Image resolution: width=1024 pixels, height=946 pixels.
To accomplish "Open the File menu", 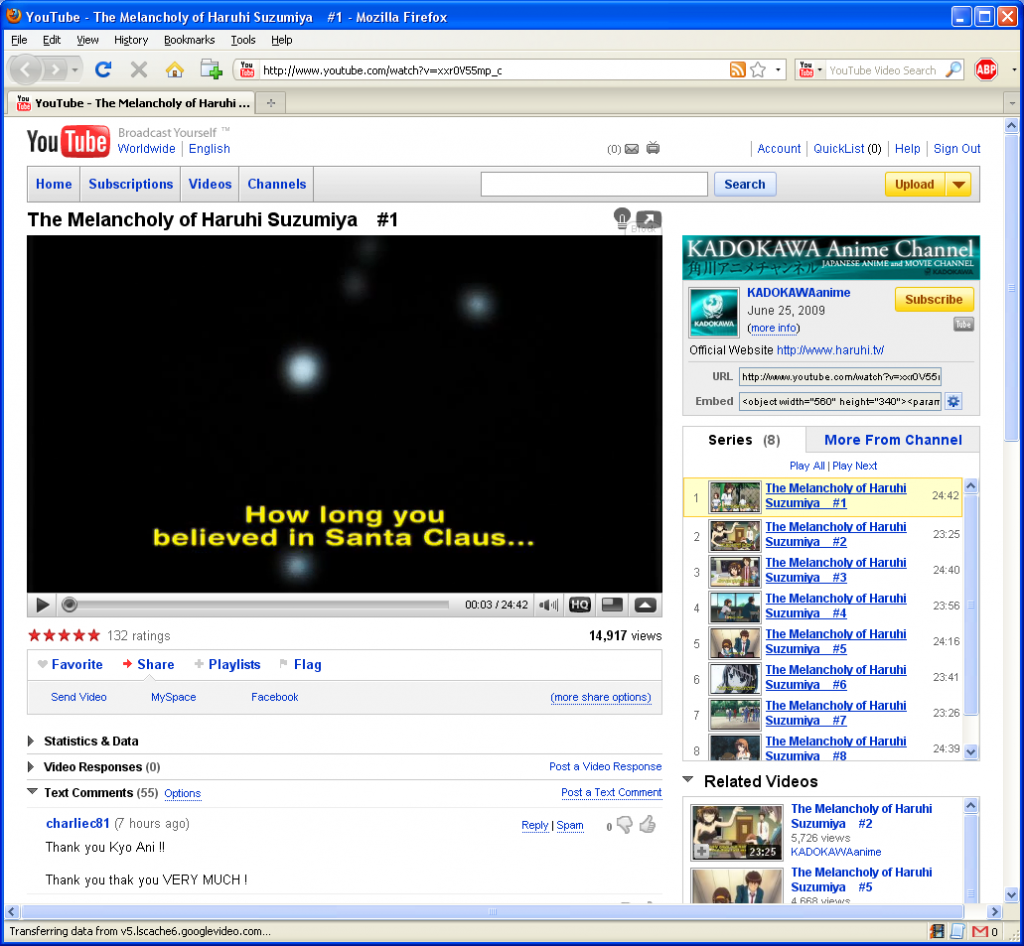I will click(x=19, y=40).
